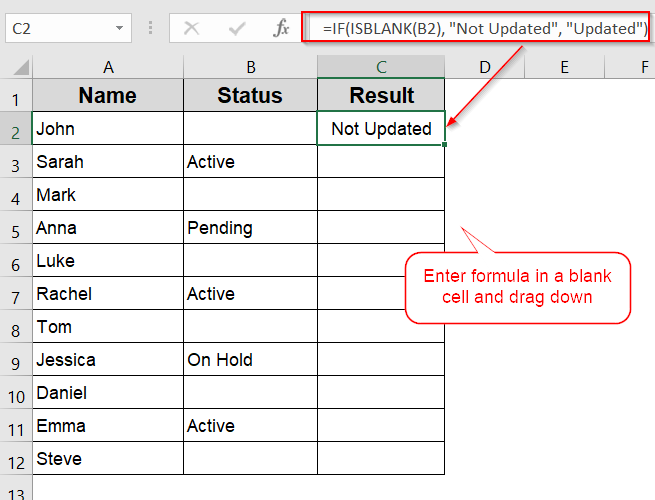The height and width of the screenshot is (500, 655).
Task: Click the Result header cell
Action: tap(381, 95)
